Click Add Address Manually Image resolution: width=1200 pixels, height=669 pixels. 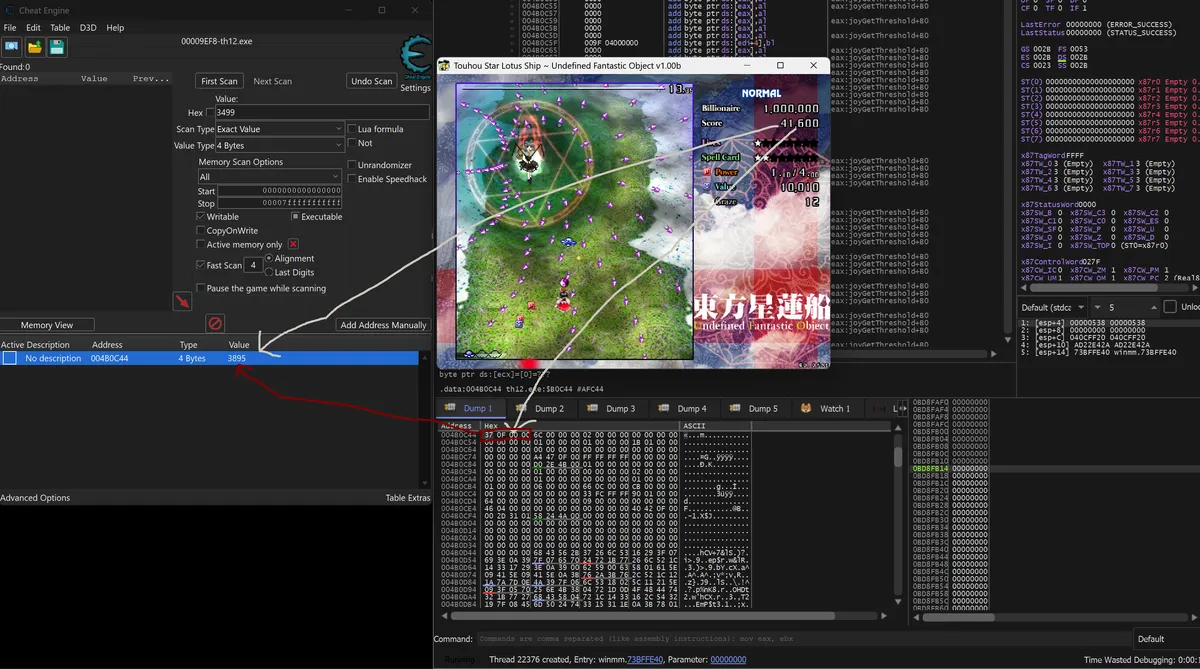(x=383, y=324)
